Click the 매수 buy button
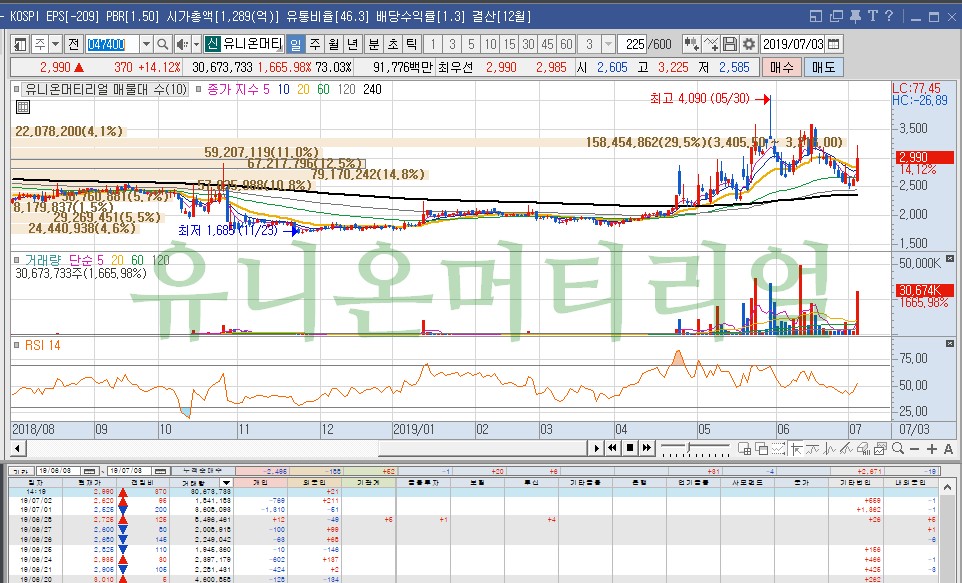962x583 pixels. point(782,67)
